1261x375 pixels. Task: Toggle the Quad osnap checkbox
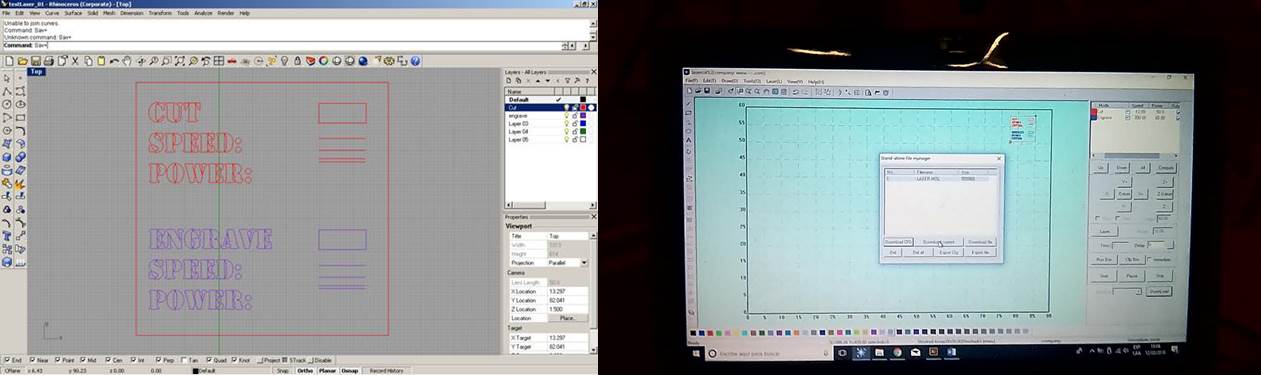[x=209, y=359]
